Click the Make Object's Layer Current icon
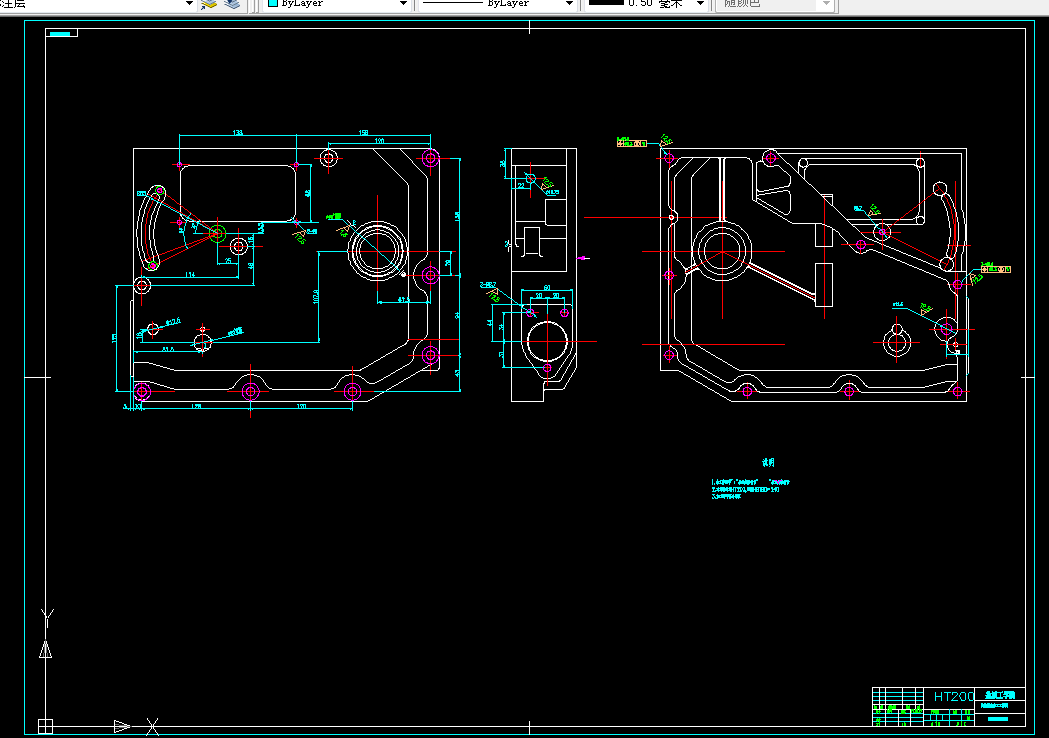This screenshot has width=1049, height=738. (209, 4)
